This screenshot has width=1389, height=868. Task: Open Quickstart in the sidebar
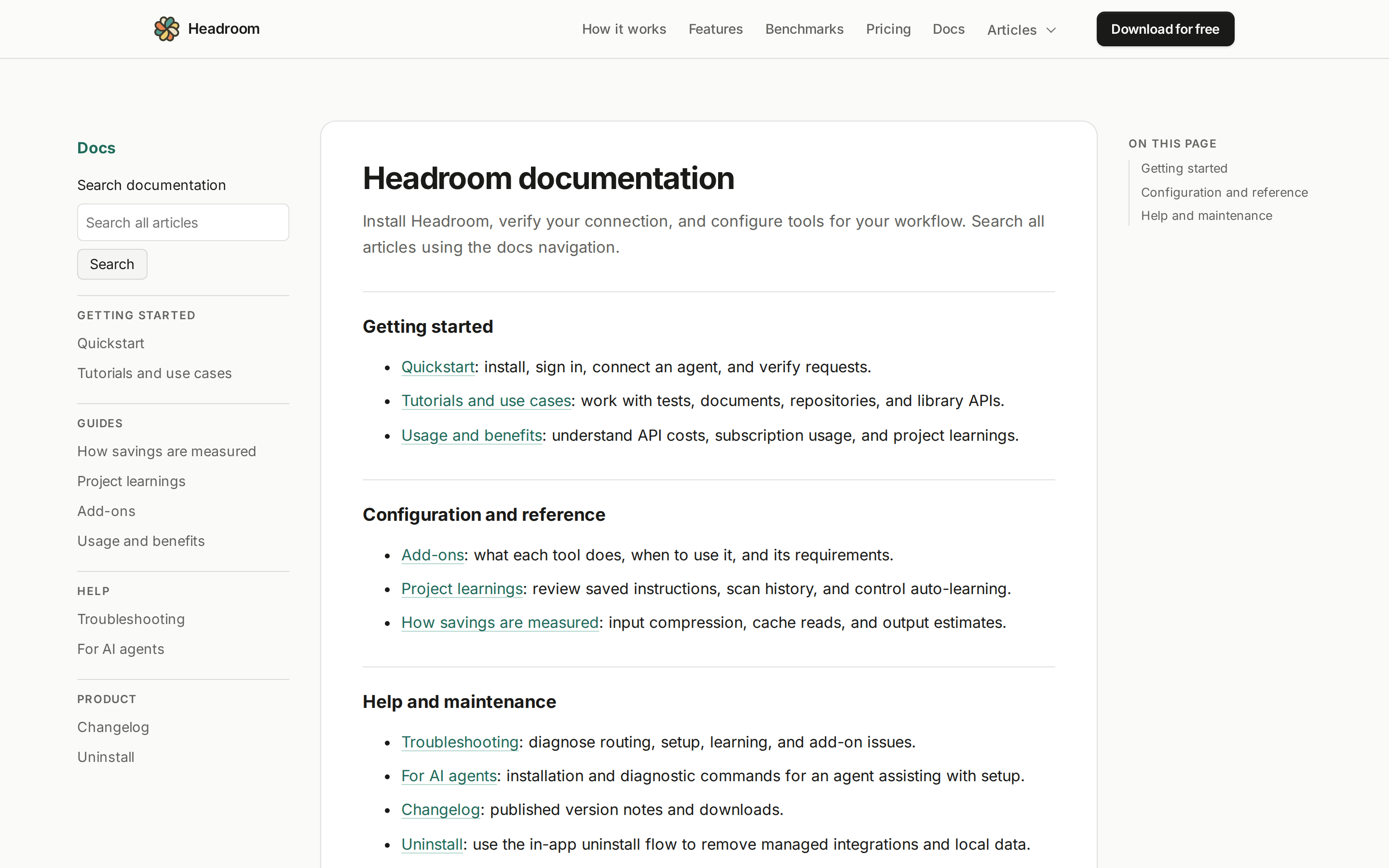(x=111, y=343)
